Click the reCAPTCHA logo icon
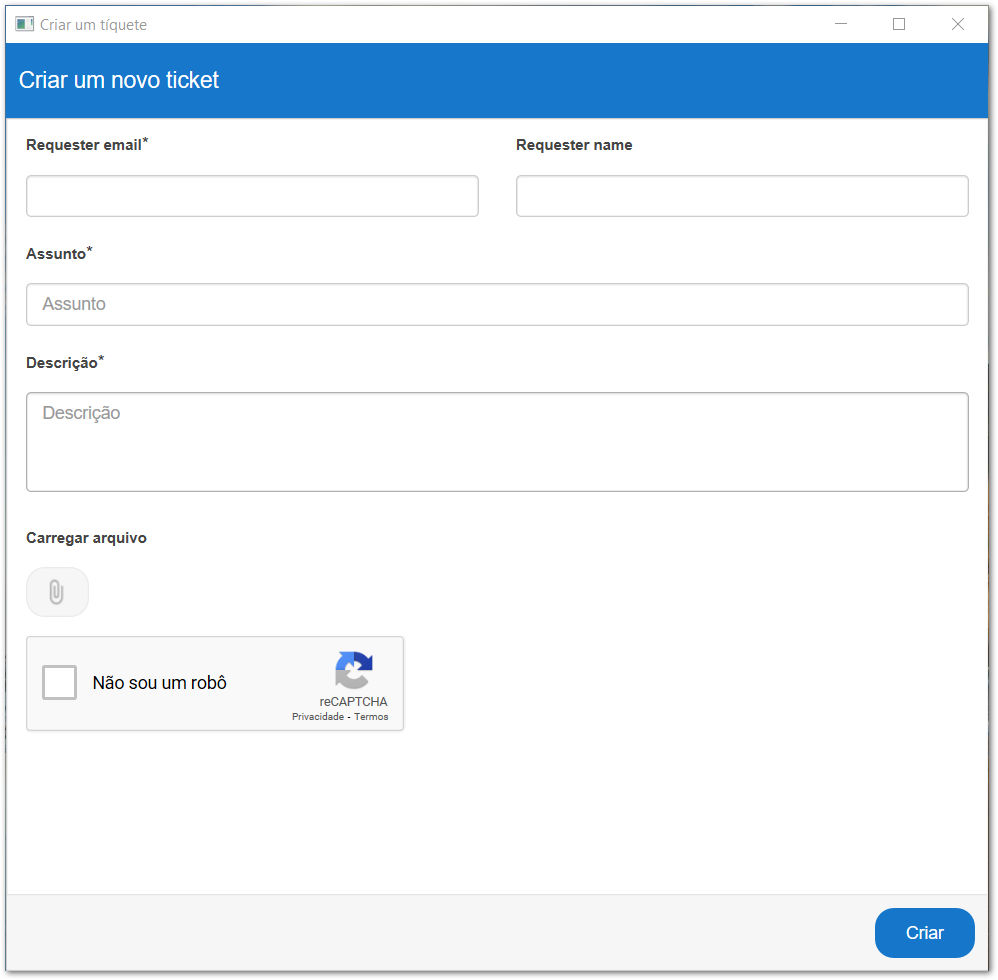The width and height of the screenshot is (998, 980). [x=354, y=669]
